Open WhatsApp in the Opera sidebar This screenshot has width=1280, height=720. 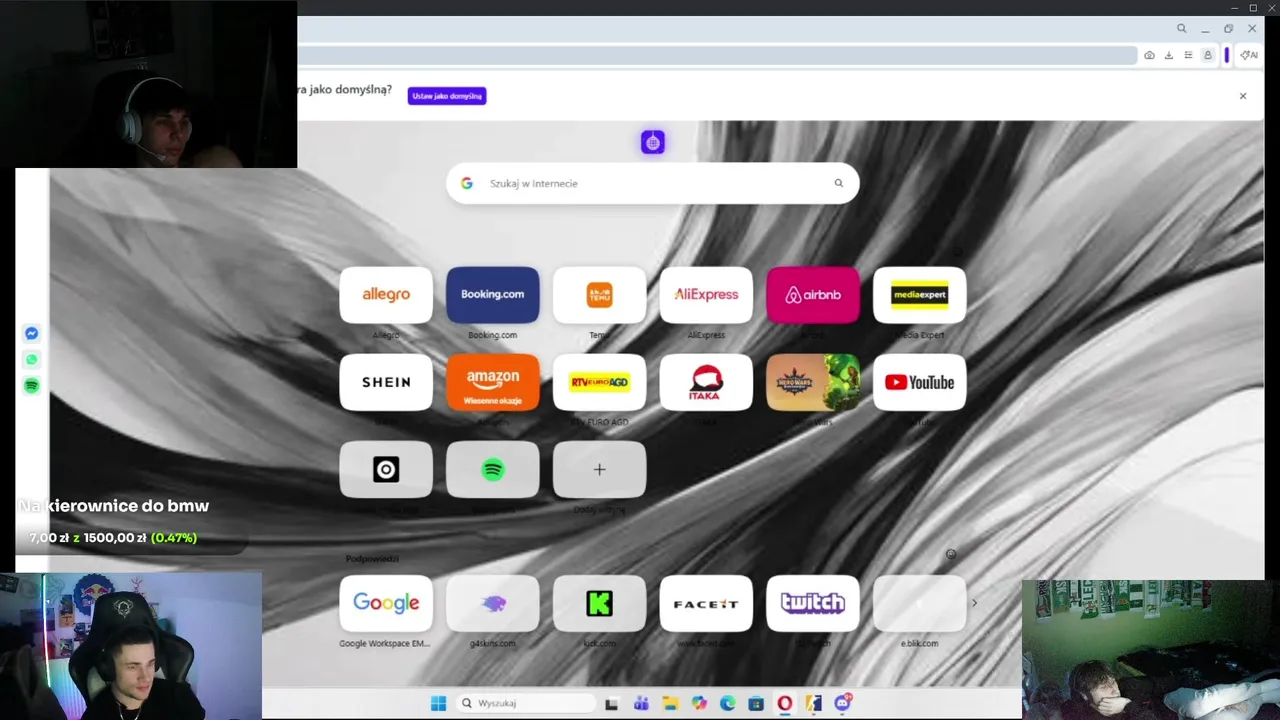[31, 360]
